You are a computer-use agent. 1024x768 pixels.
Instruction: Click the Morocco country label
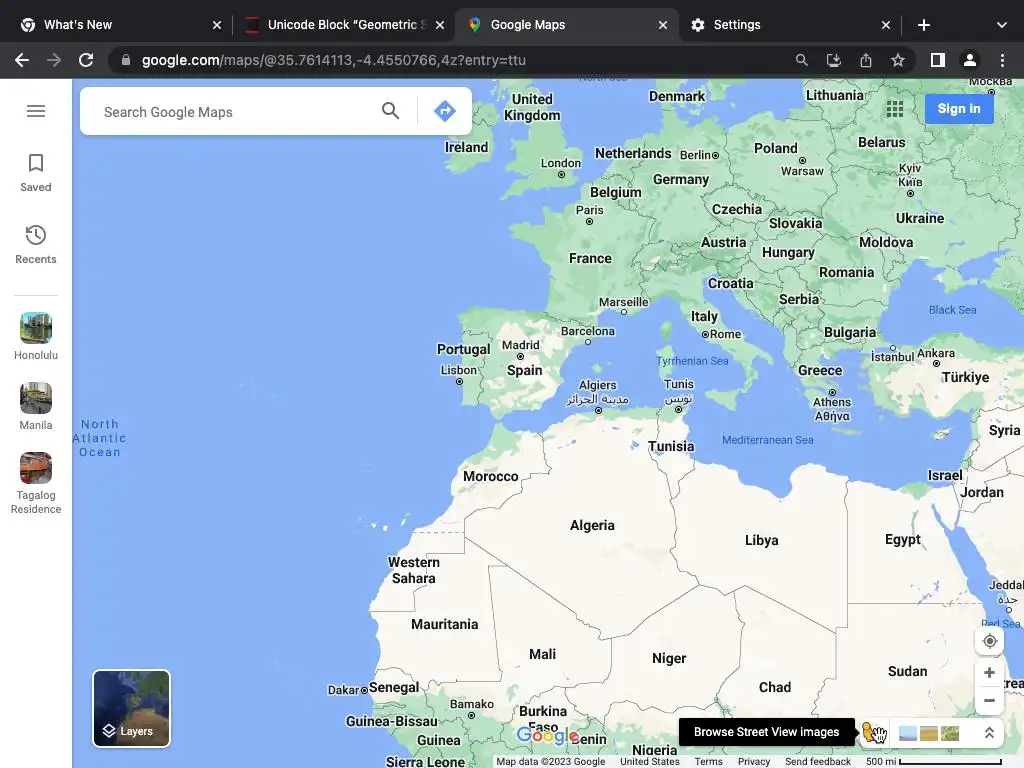point(490,476)
